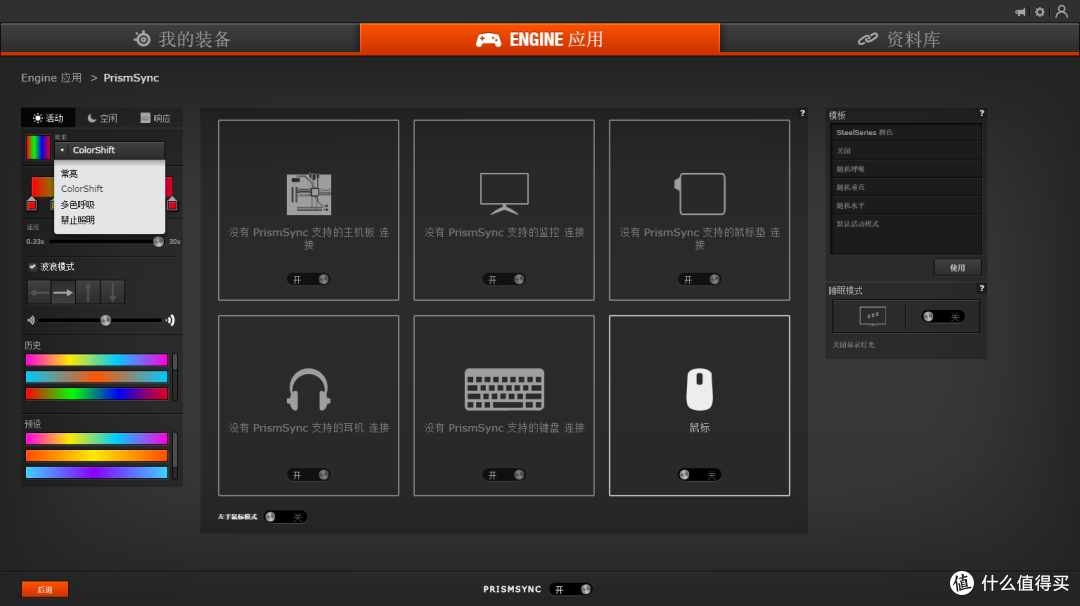Screen dimensions: 1080x606
Task: Select the 活动 lighting tab
Action: [x=48, y=118]
